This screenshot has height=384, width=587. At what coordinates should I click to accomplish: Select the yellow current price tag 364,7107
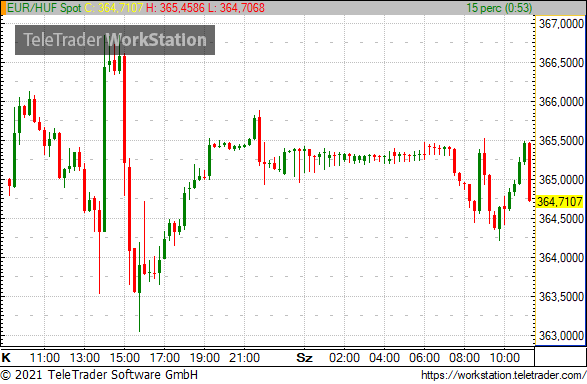pyautogui.click(x=560, y=202)
